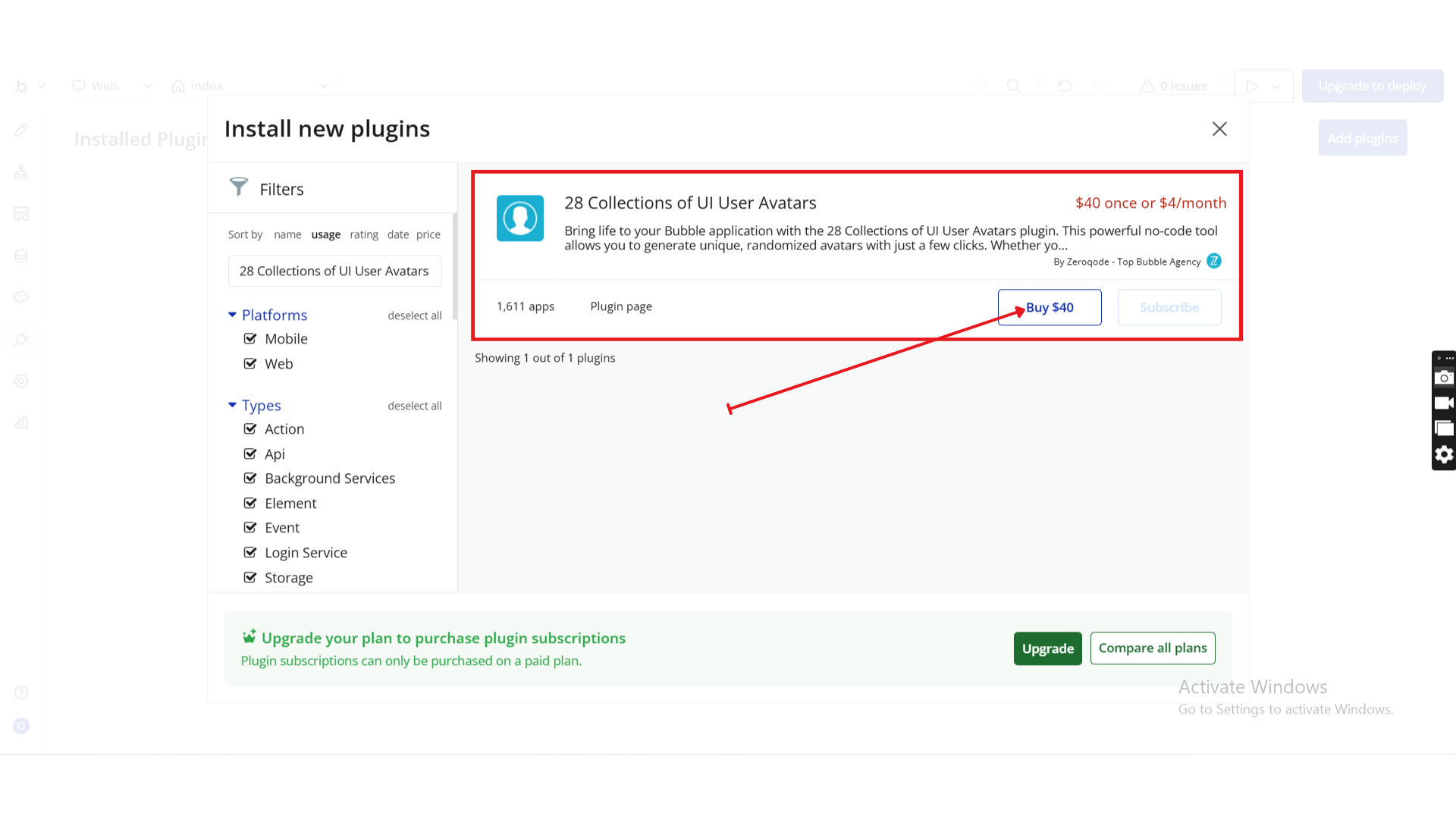Uncheck the Mobile platform checkbox
The height and width of the screenshot is (819, 1456).
(x=250, y=339)
